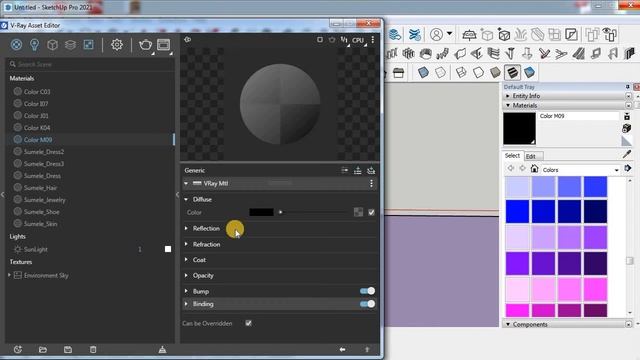This screenshot has width=640, height=360.
Task: Expand the Opacity section
Action: click(186, 276)
